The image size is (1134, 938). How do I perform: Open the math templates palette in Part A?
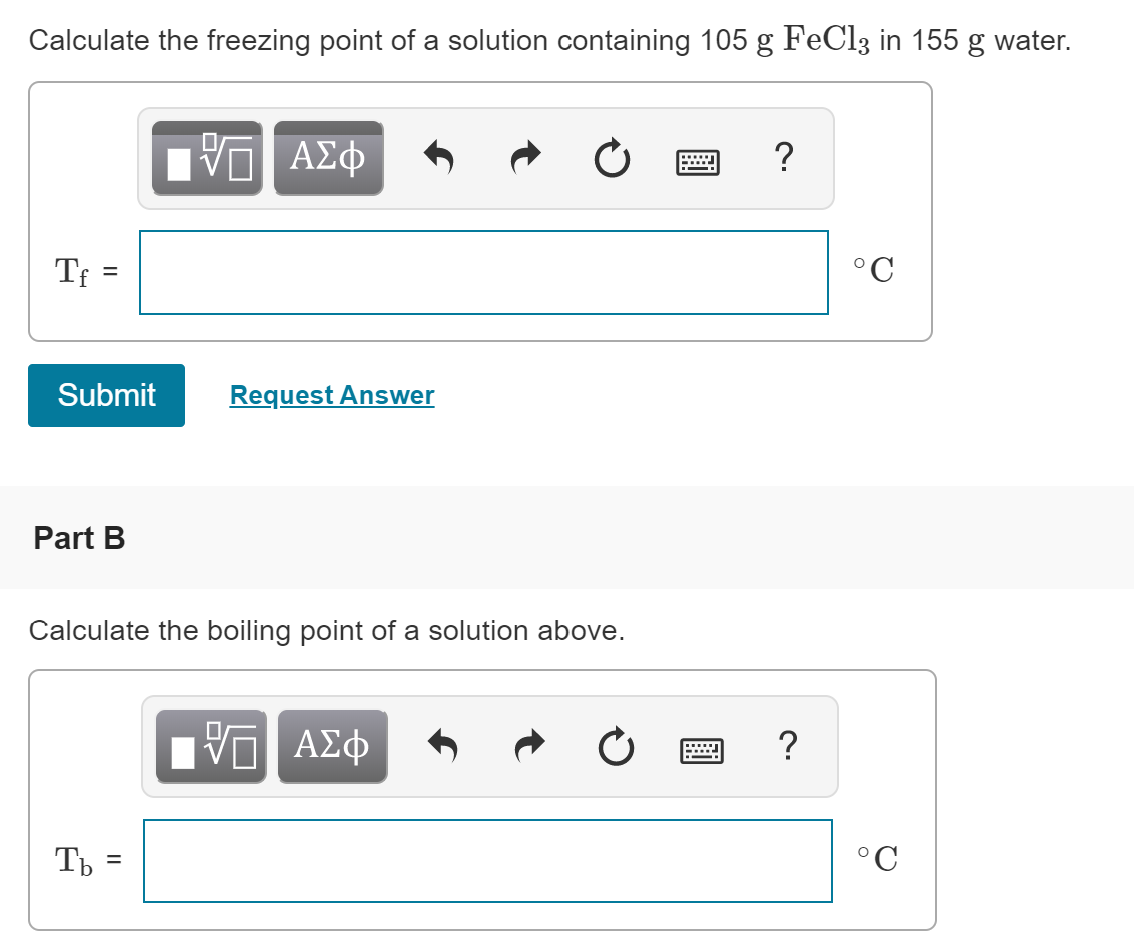pyautogui.click(x=206, y=157)
